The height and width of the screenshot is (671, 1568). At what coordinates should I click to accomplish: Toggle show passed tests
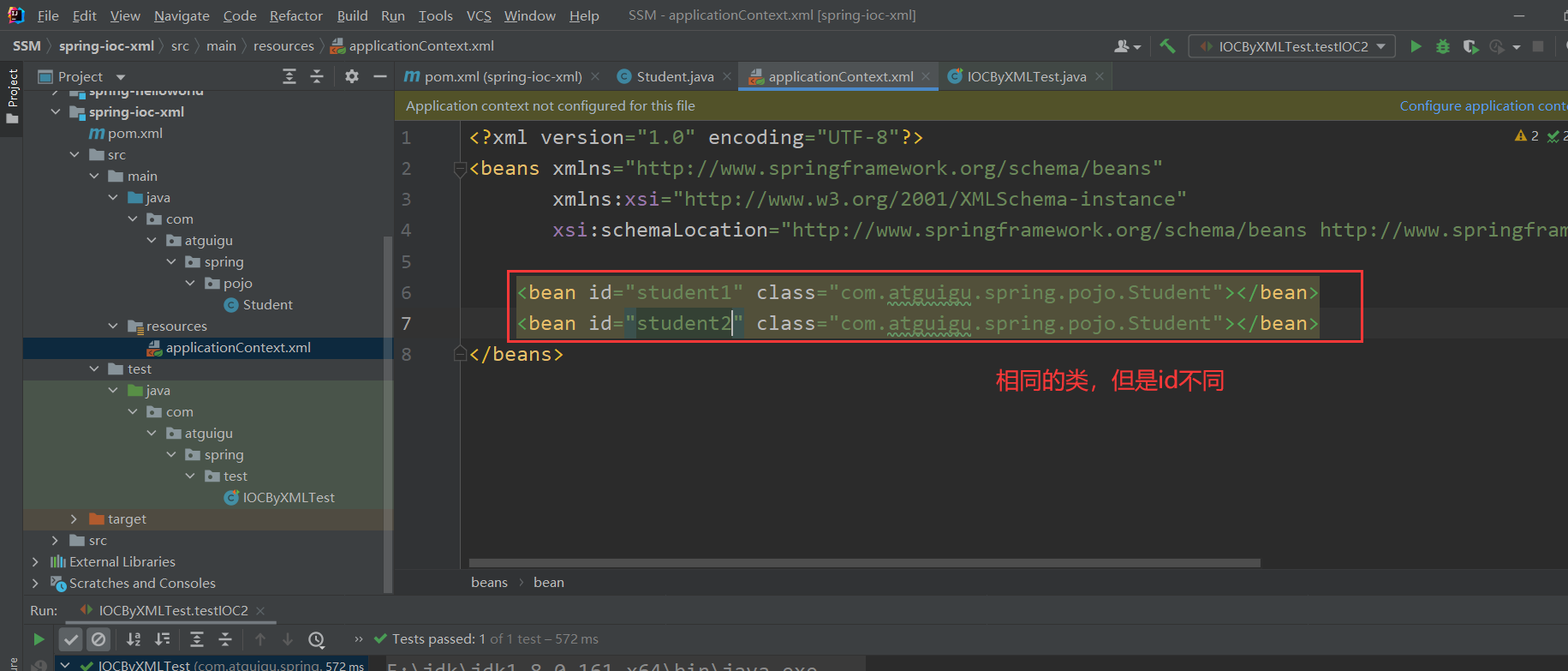[x=71, y=639]
